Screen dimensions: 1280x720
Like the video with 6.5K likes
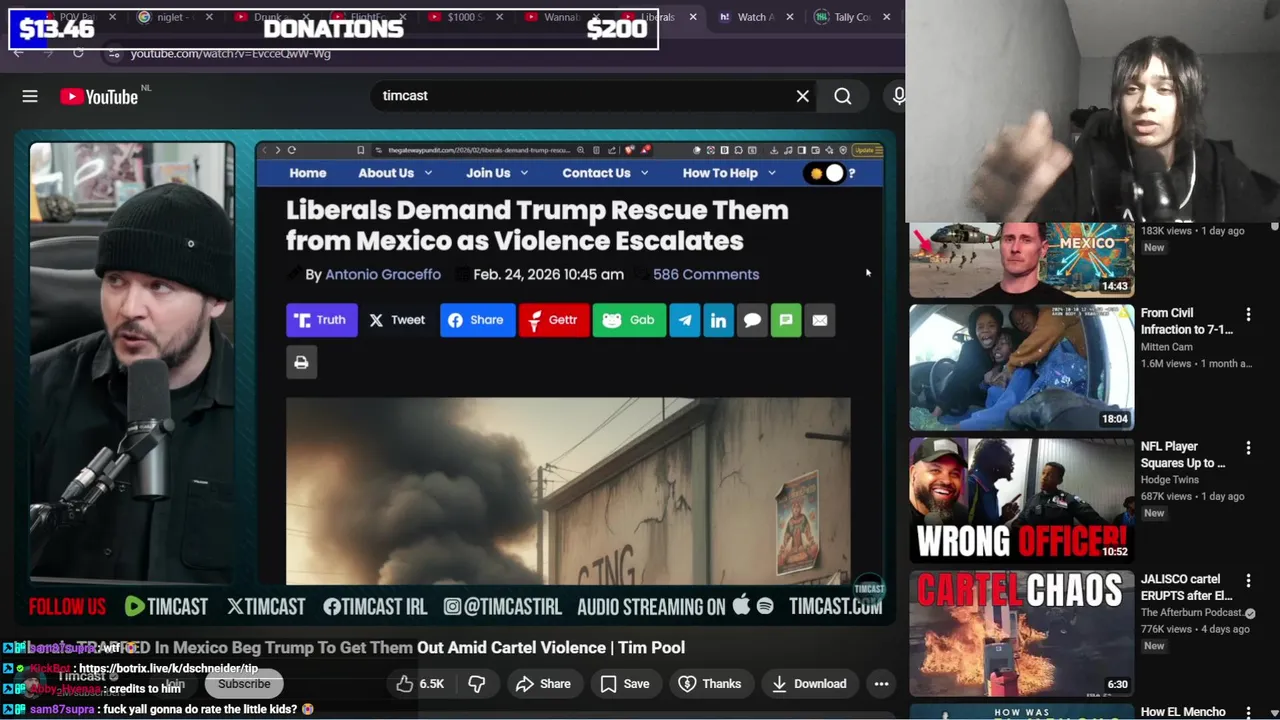click(420, 684)
